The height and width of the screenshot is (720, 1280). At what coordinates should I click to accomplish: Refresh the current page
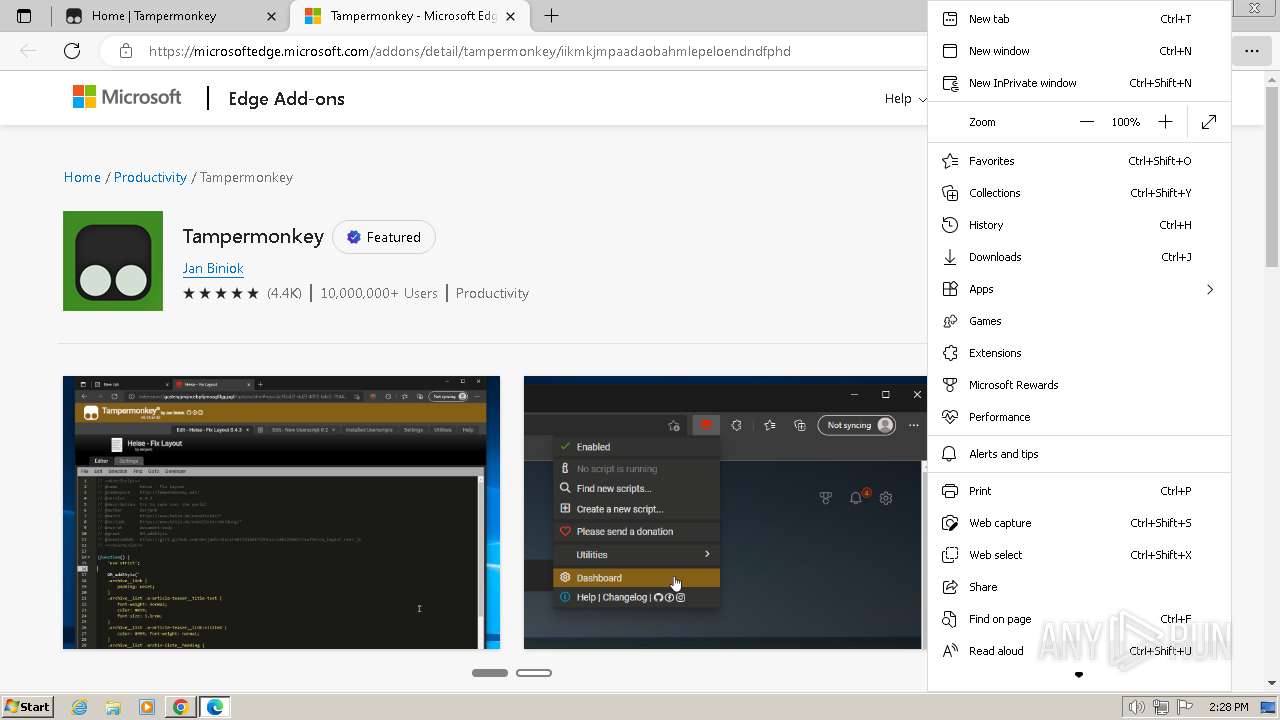(x=72, y=51)
